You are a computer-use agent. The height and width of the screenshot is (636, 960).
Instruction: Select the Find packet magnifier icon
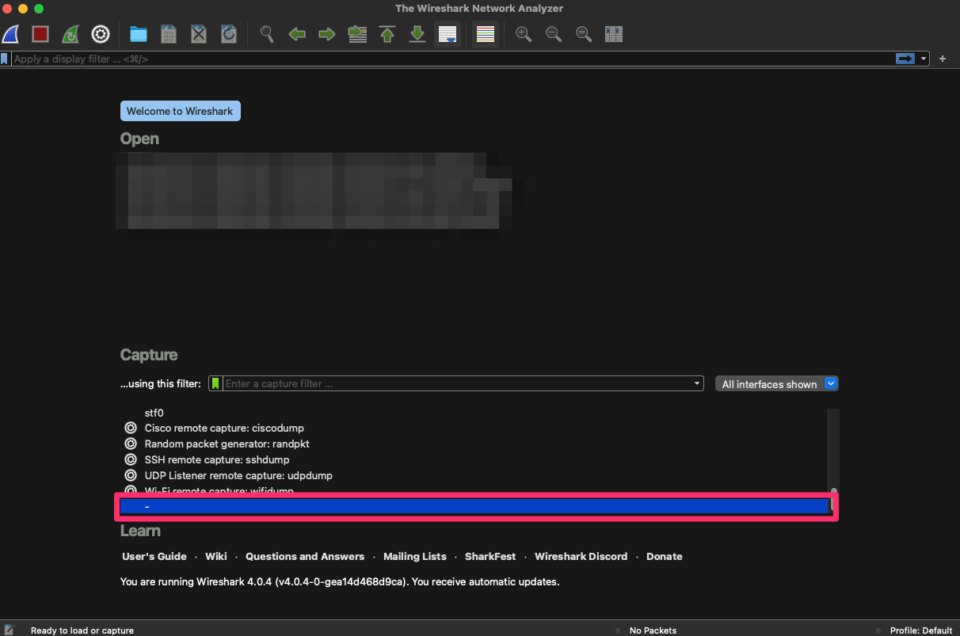[266, 34]
